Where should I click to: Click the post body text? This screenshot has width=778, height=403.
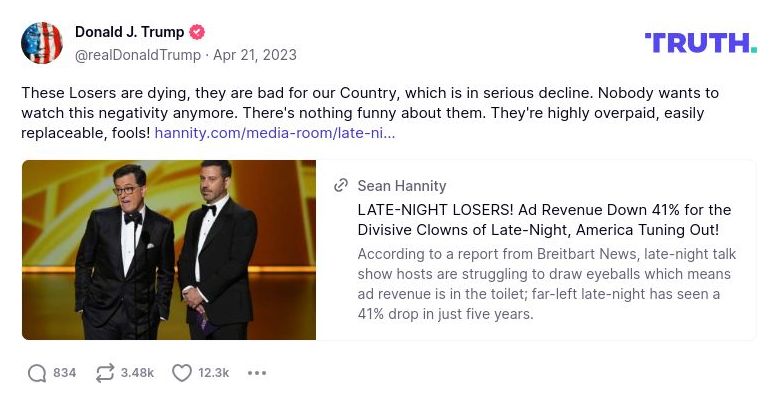coord(370,102)
